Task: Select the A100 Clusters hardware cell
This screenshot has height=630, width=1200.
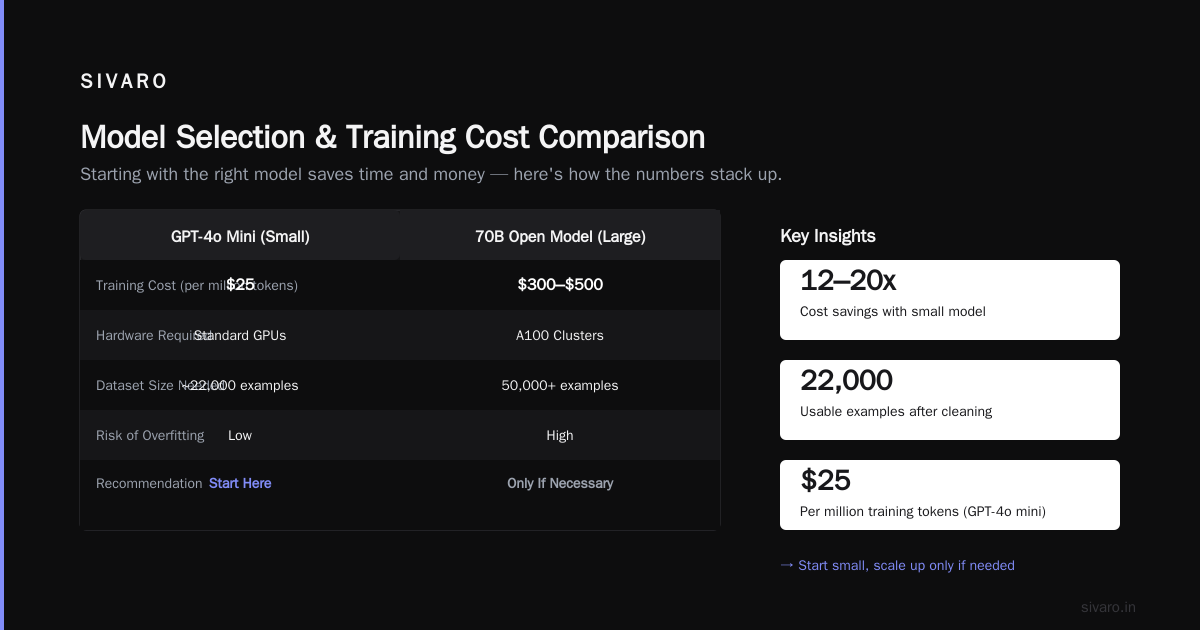Action: tap(560, 335)
